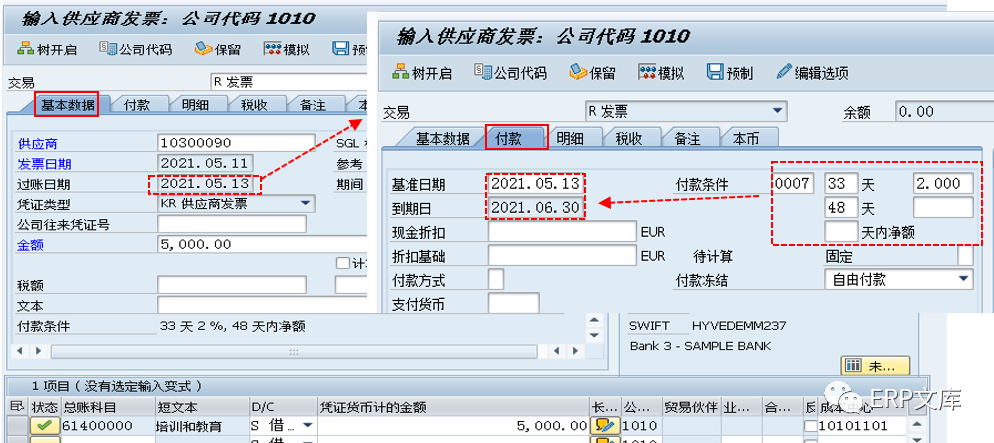
Task: Click table settings icon at header corner
Action: point(16,406)
